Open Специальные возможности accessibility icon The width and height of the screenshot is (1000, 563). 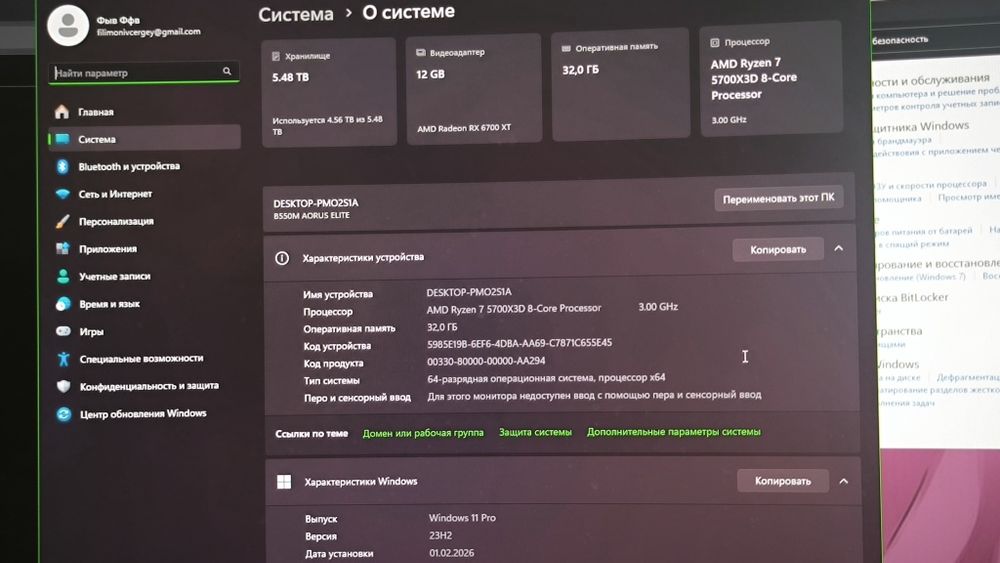click(x=64, y=359)
